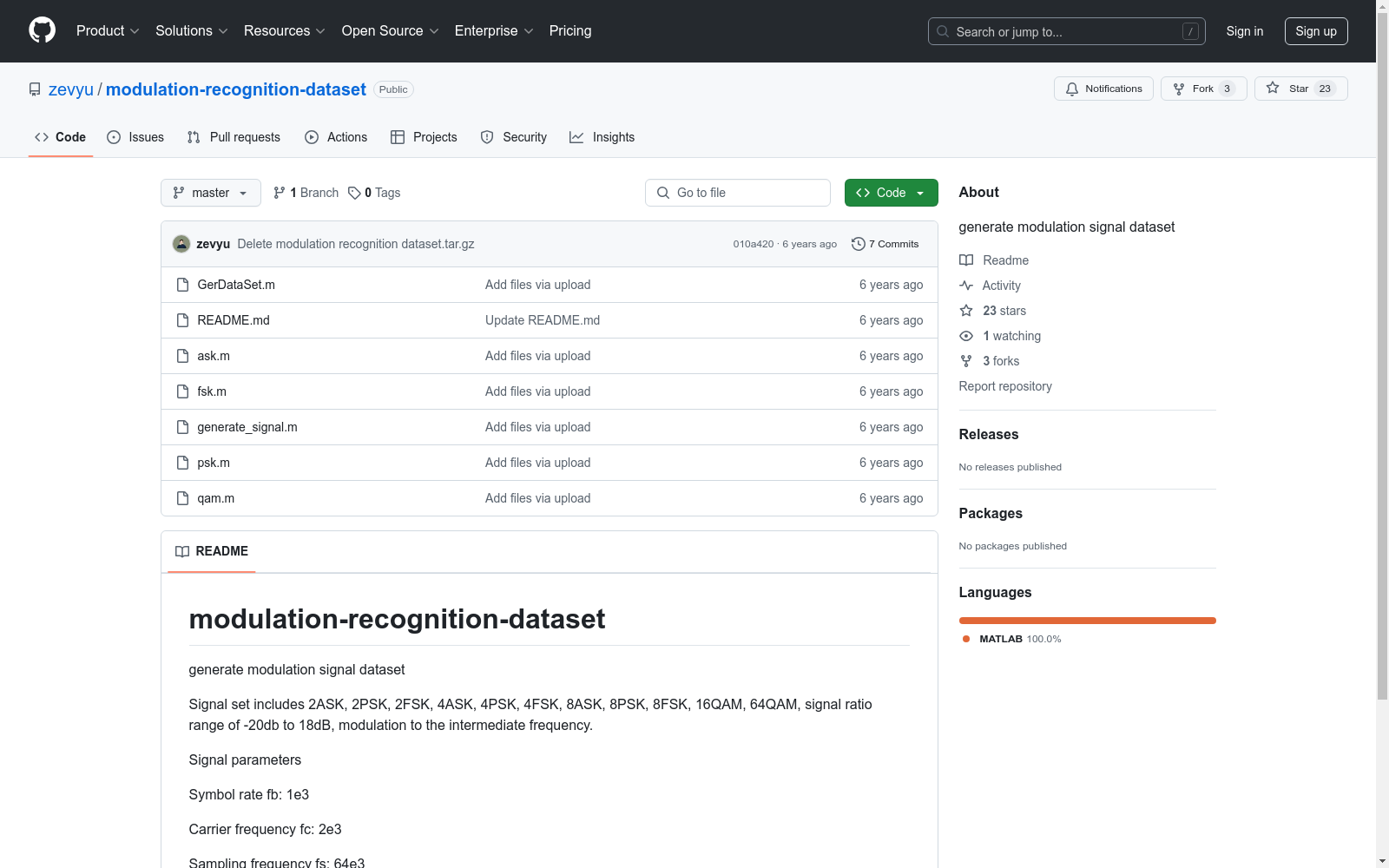Click the Packages heading link

click(991, 513)
